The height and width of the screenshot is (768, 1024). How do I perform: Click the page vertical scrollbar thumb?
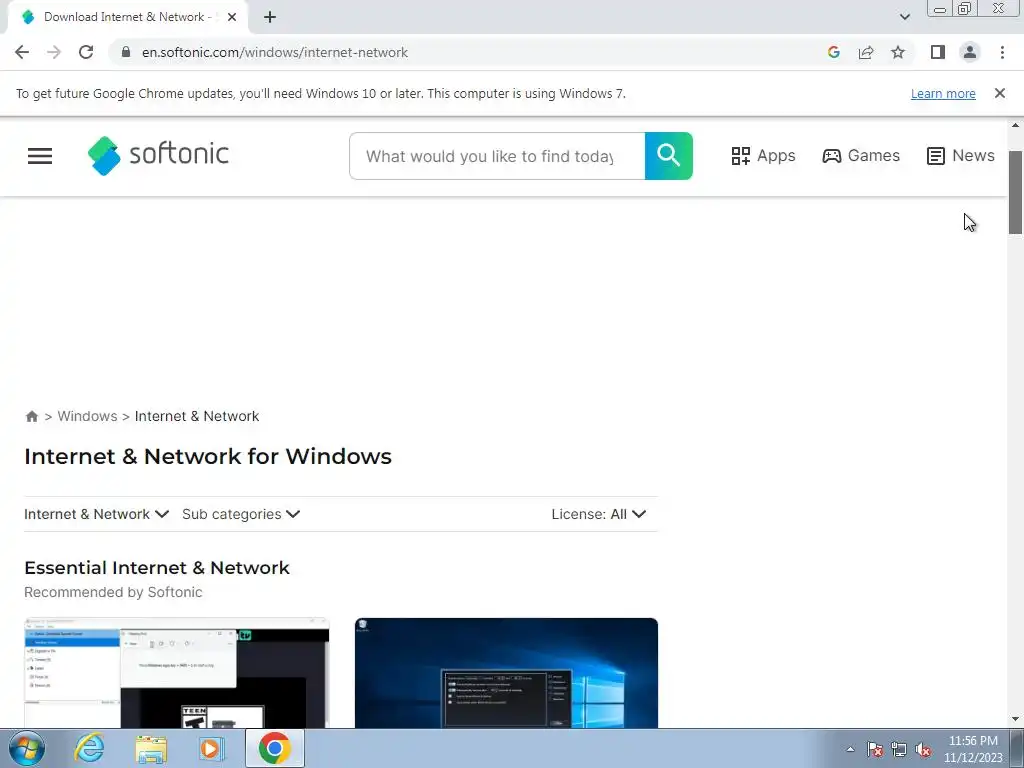click(x=1015, y=192)
